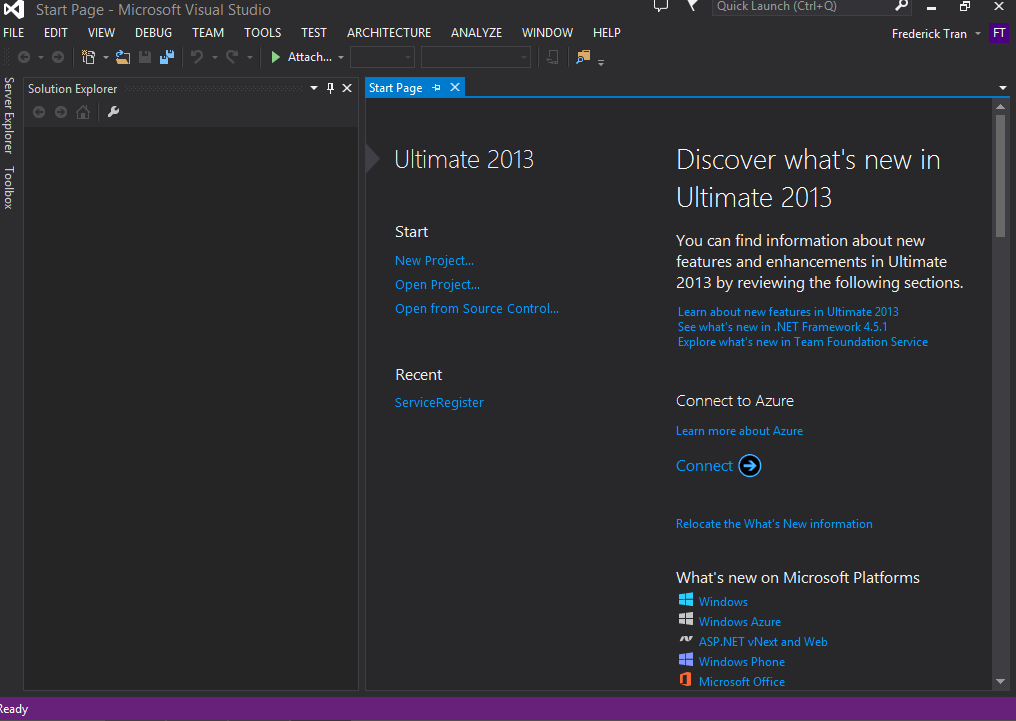The width and height of the screenshot is (1016, 721).
Task: Click the New Project... link
Action: tap(434, 260)
